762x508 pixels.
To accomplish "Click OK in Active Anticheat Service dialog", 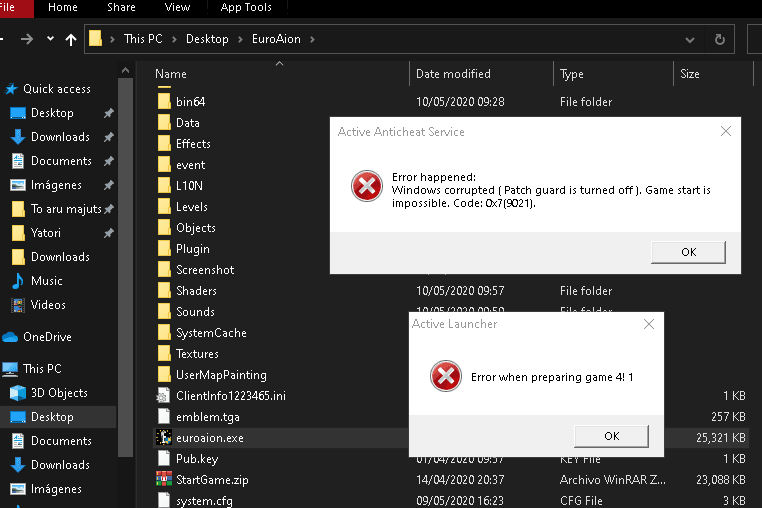I will (688, 252).
